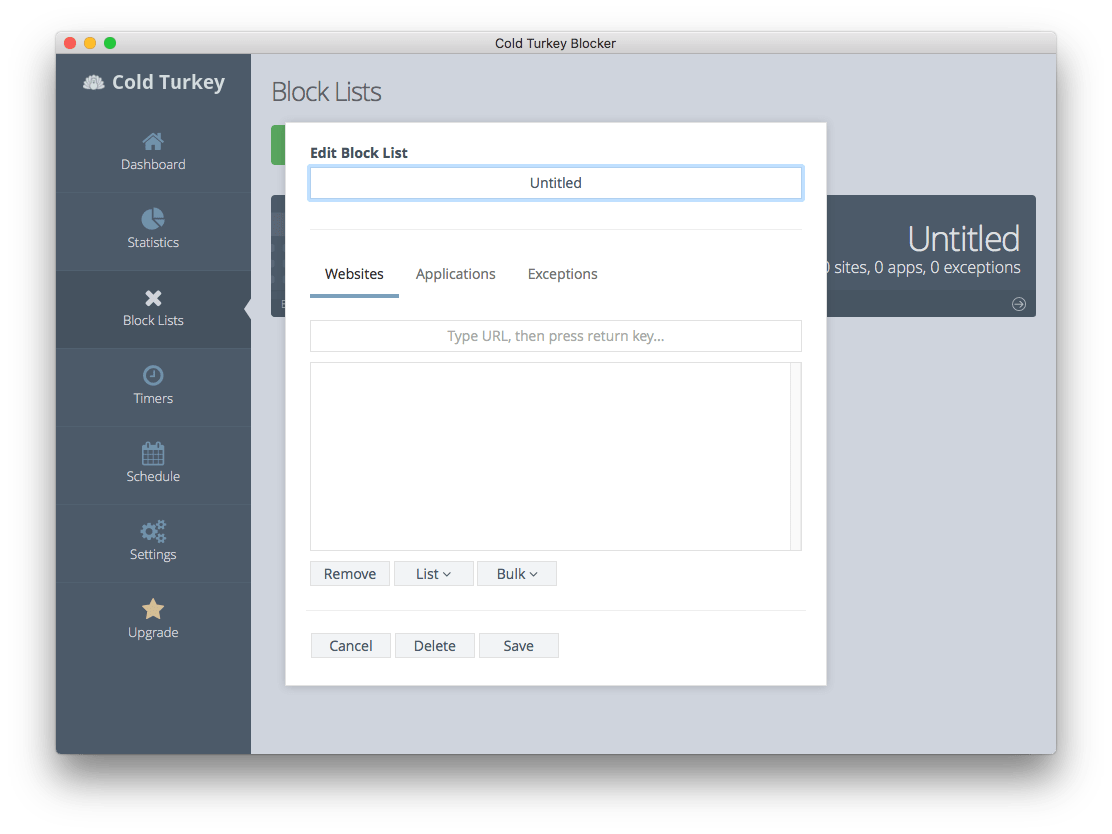Click the Cancel button
The width and height of the screenshot is (1112, 834).
(350, 646)
